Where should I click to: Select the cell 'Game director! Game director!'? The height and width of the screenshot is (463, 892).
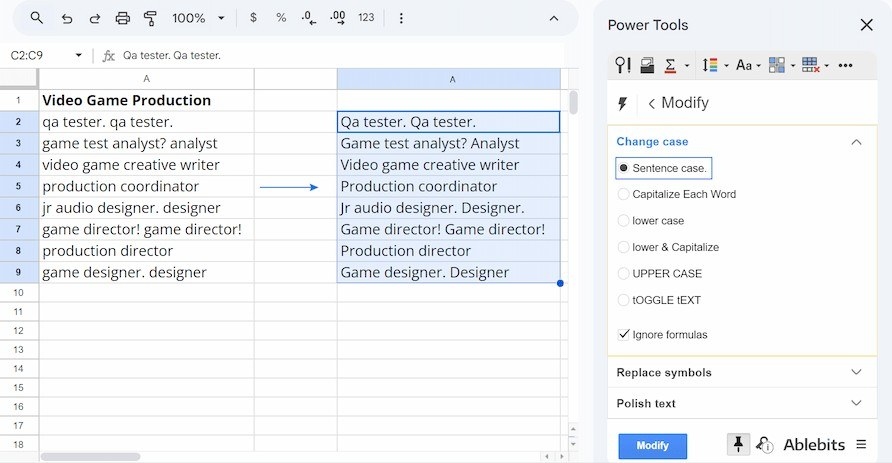coord(448,230)
